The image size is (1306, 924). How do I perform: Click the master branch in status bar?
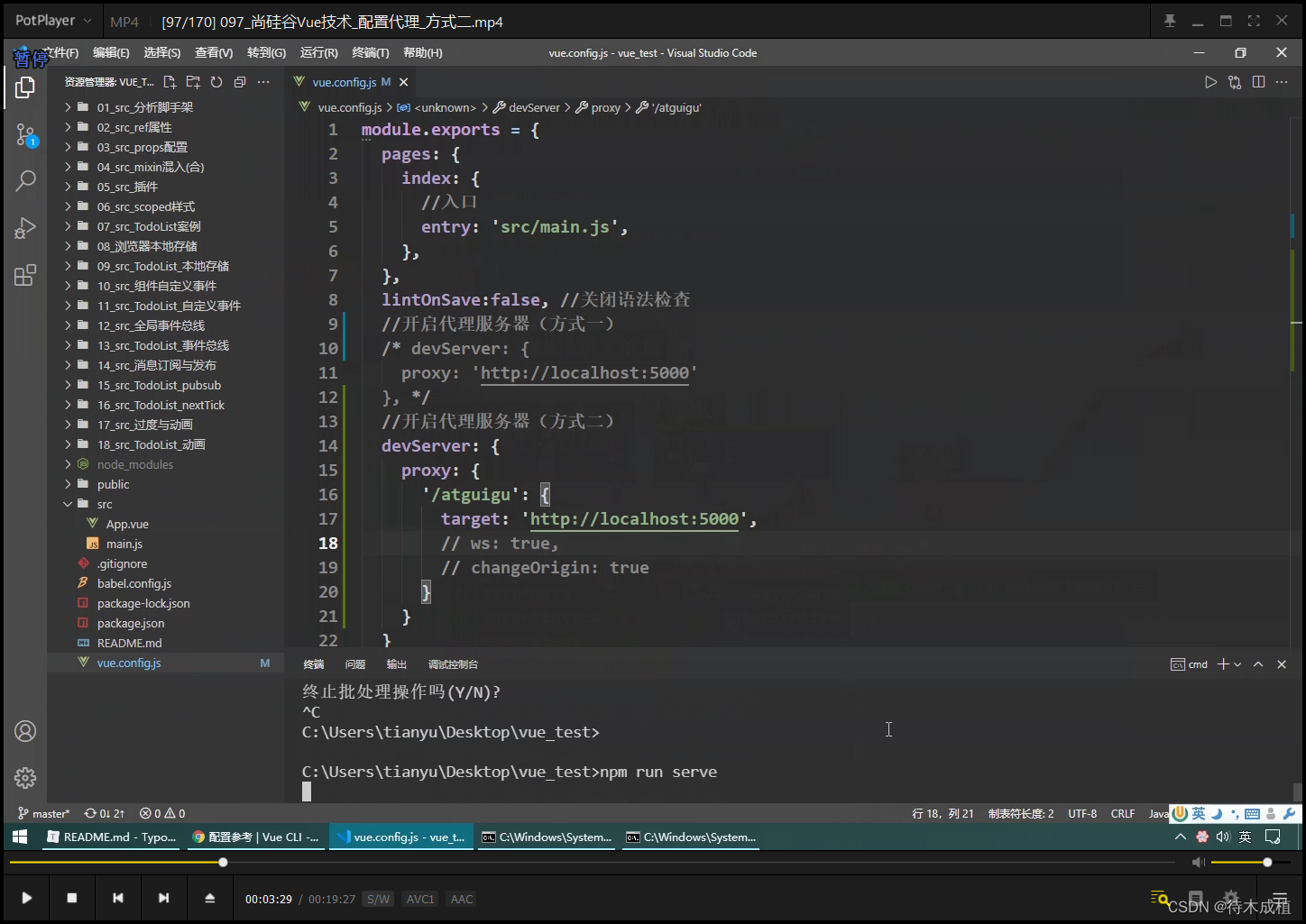pos(44,813)
